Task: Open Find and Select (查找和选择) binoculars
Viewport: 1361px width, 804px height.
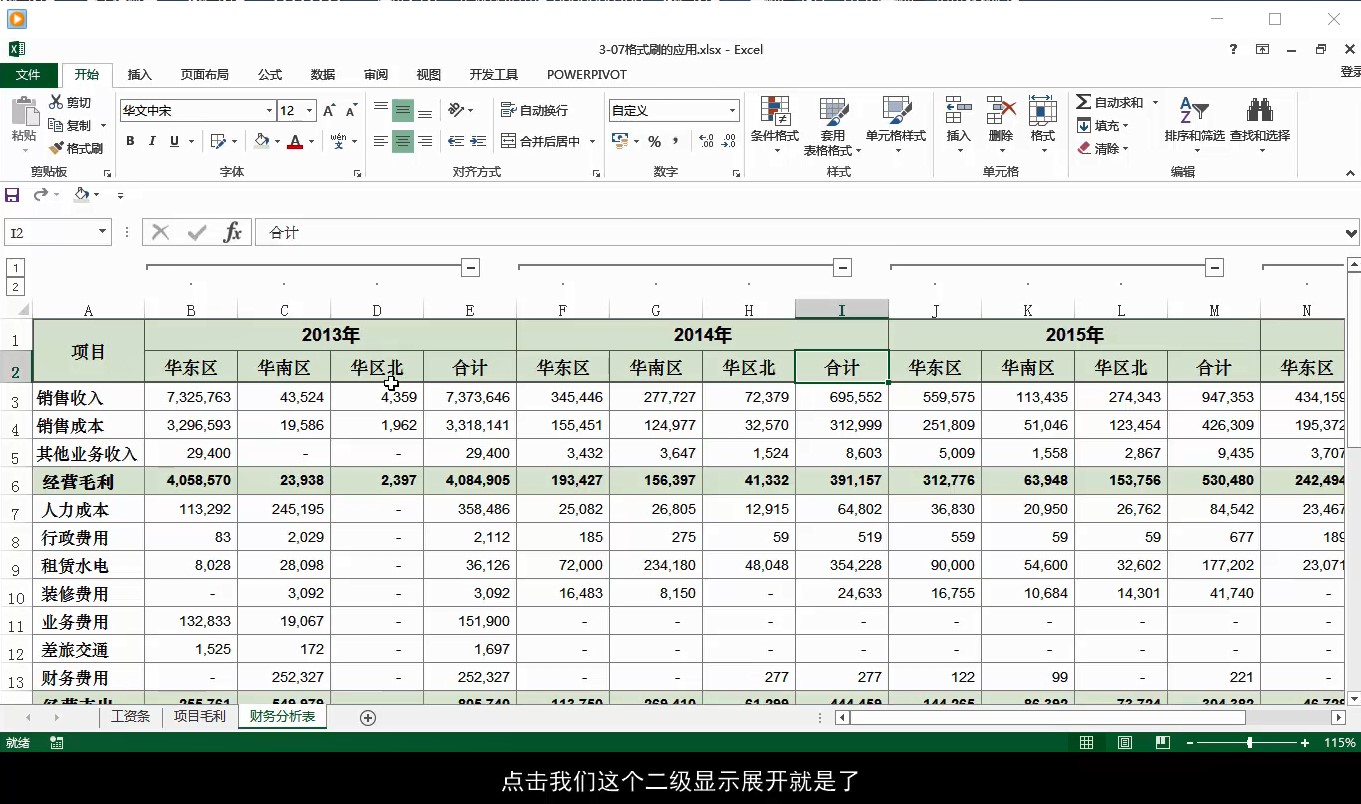Action: click(1259, 125)
